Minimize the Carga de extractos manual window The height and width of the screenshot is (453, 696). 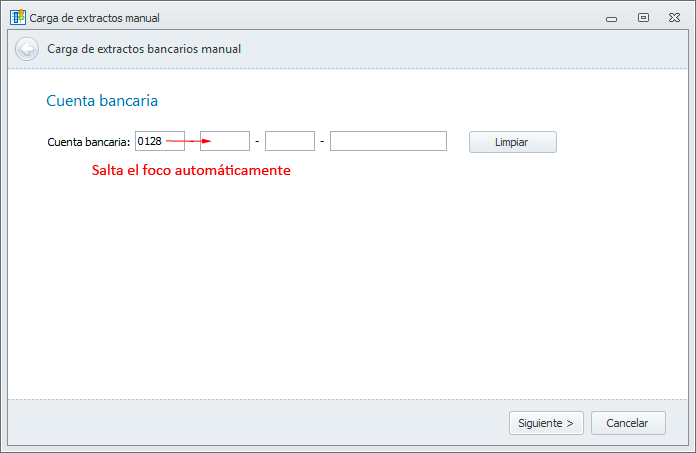(611, 18)
